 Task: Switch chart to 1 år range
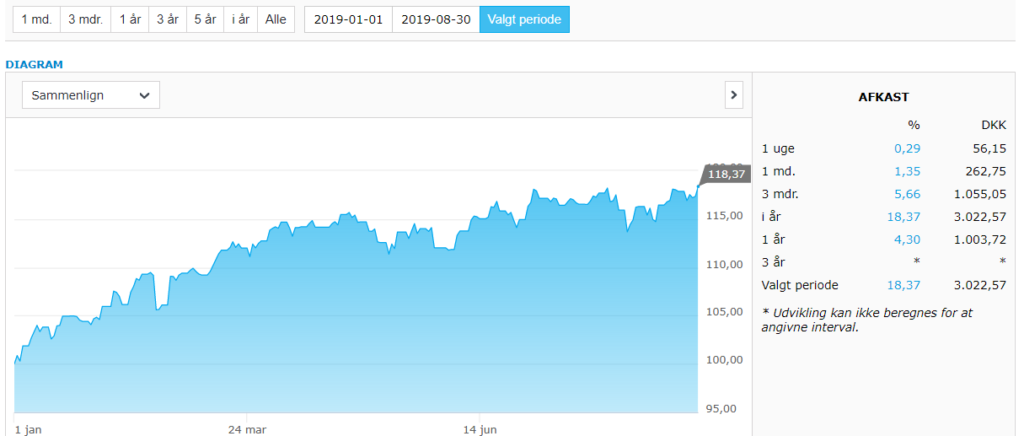[130, 20]
